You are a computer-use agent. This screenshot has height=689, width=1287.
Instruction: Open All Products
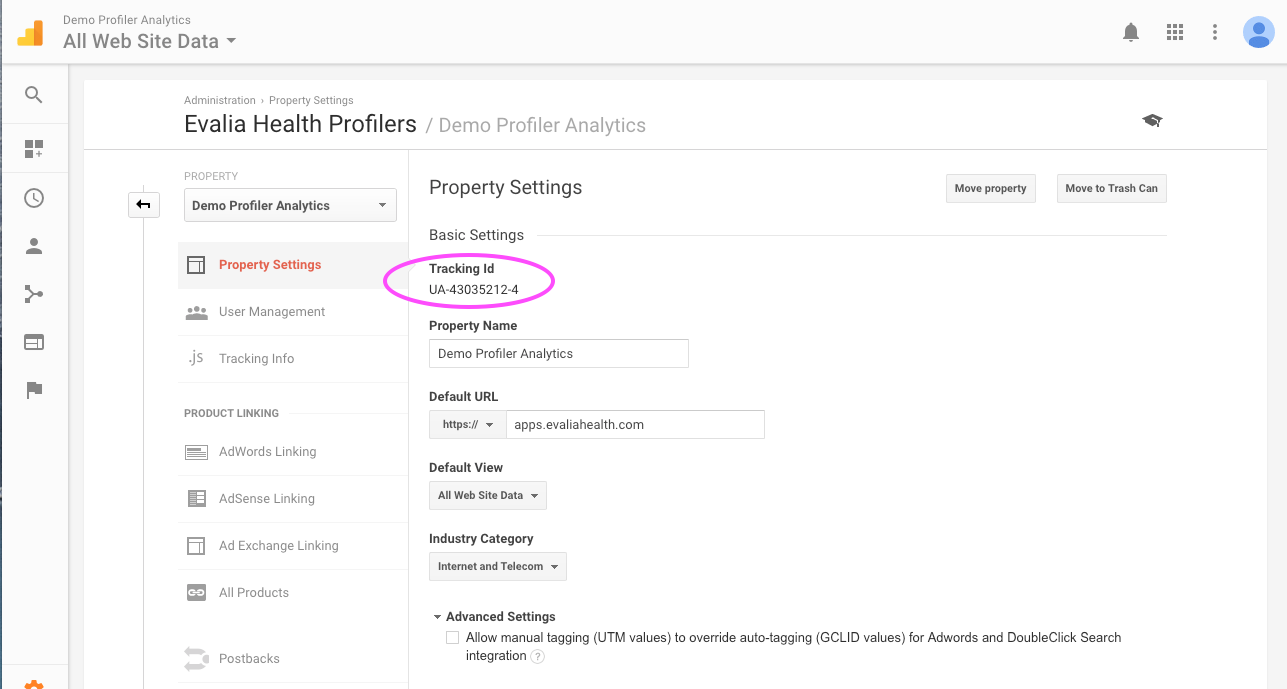pos(254,593)
